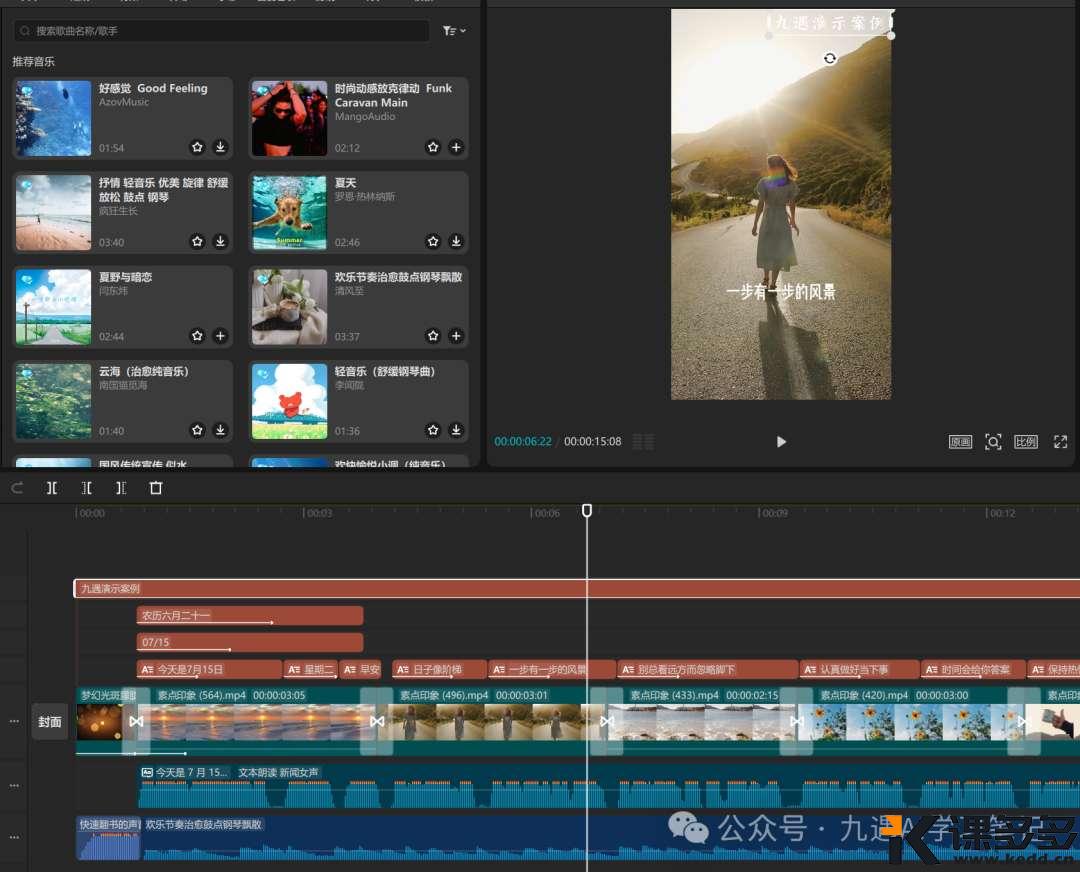Select the 07/15 text clip

[250, 642]
